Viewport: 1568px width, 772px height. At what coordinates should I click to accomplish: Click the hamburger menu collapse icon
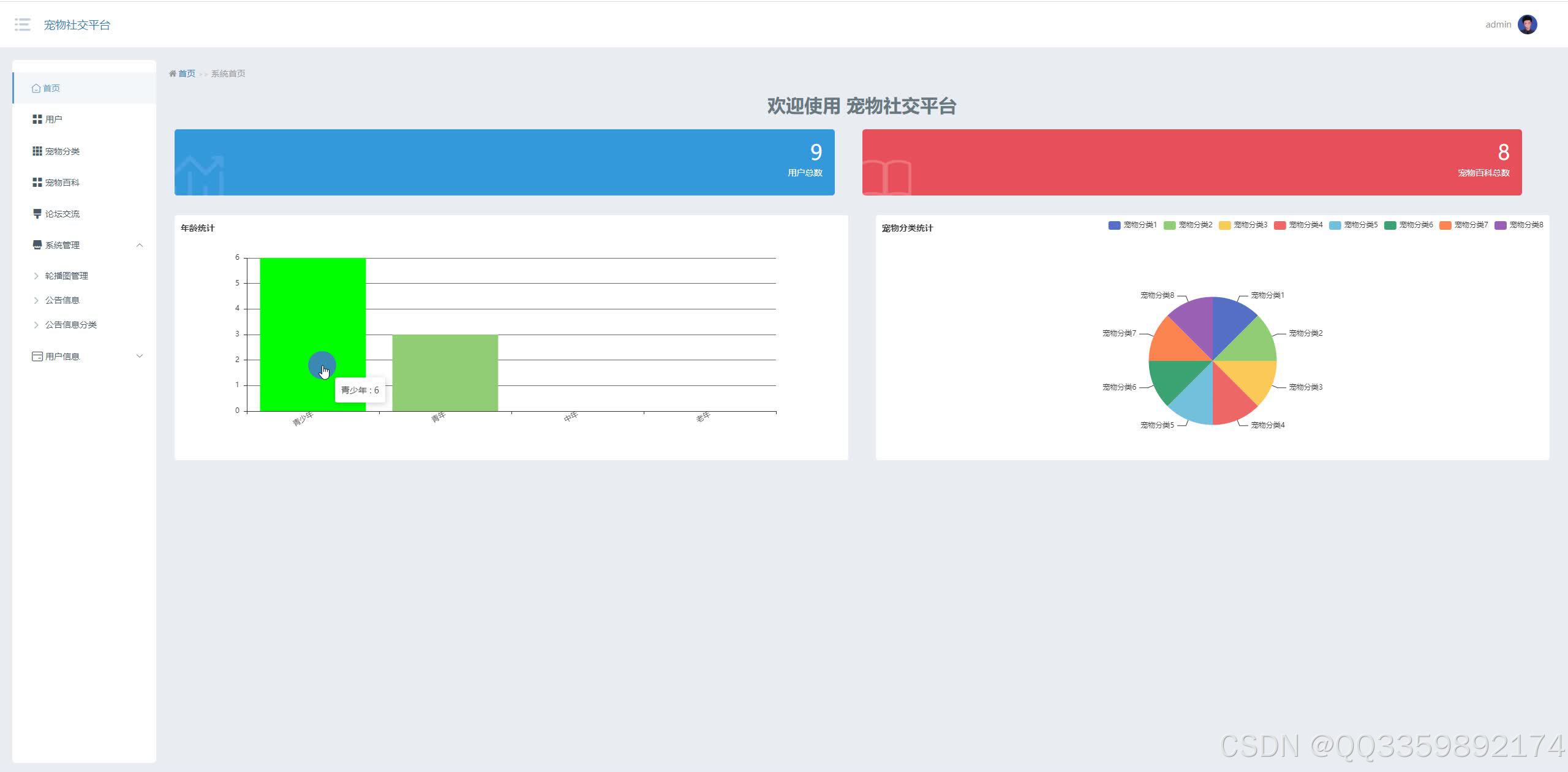23,25
